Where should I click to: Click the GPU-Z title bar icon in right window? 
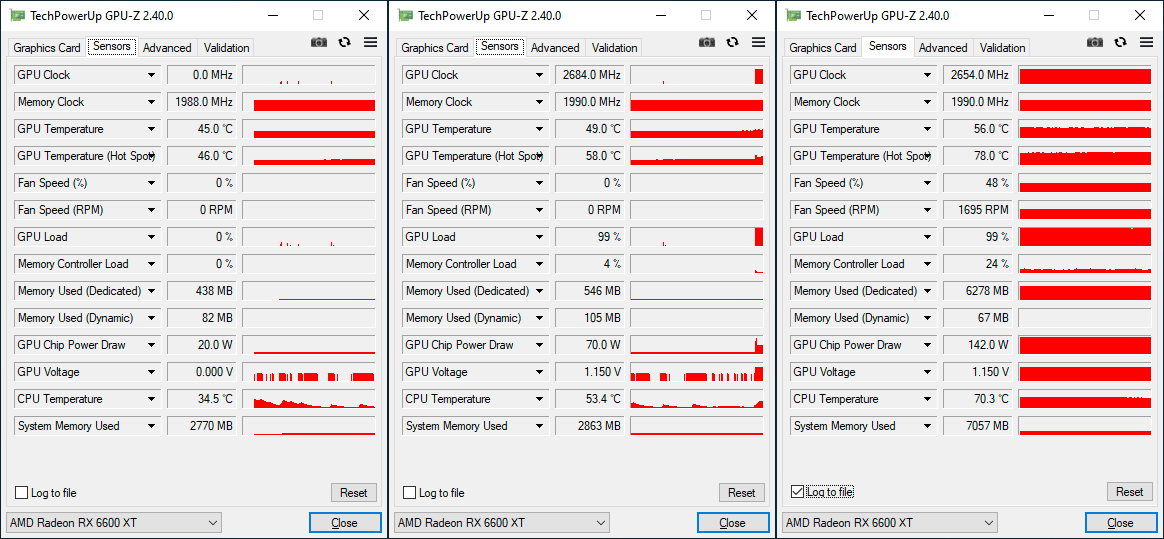coord(793,15)
